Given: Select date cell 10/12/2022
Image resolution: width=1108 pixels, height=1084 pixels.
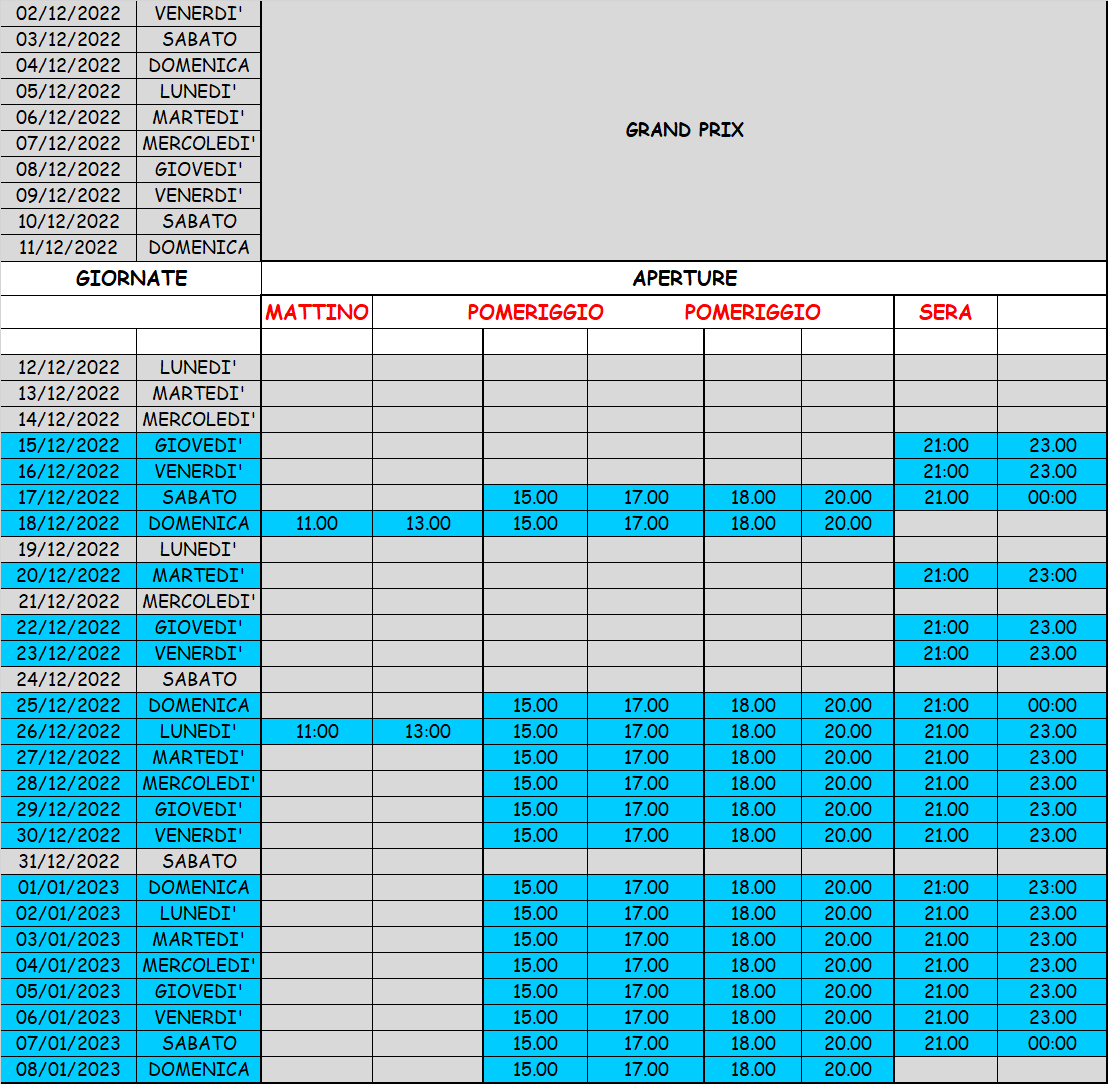Looking at the screenshot, I should click(68, 221).
